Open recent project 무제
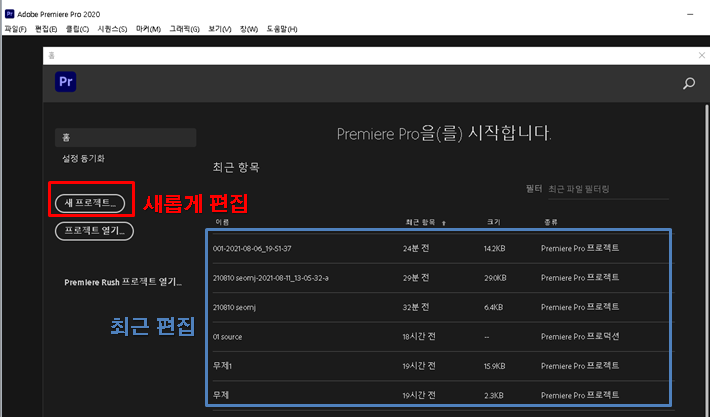Image resolution: width=710 pixels, height=417 pixels. click(221, 395)
